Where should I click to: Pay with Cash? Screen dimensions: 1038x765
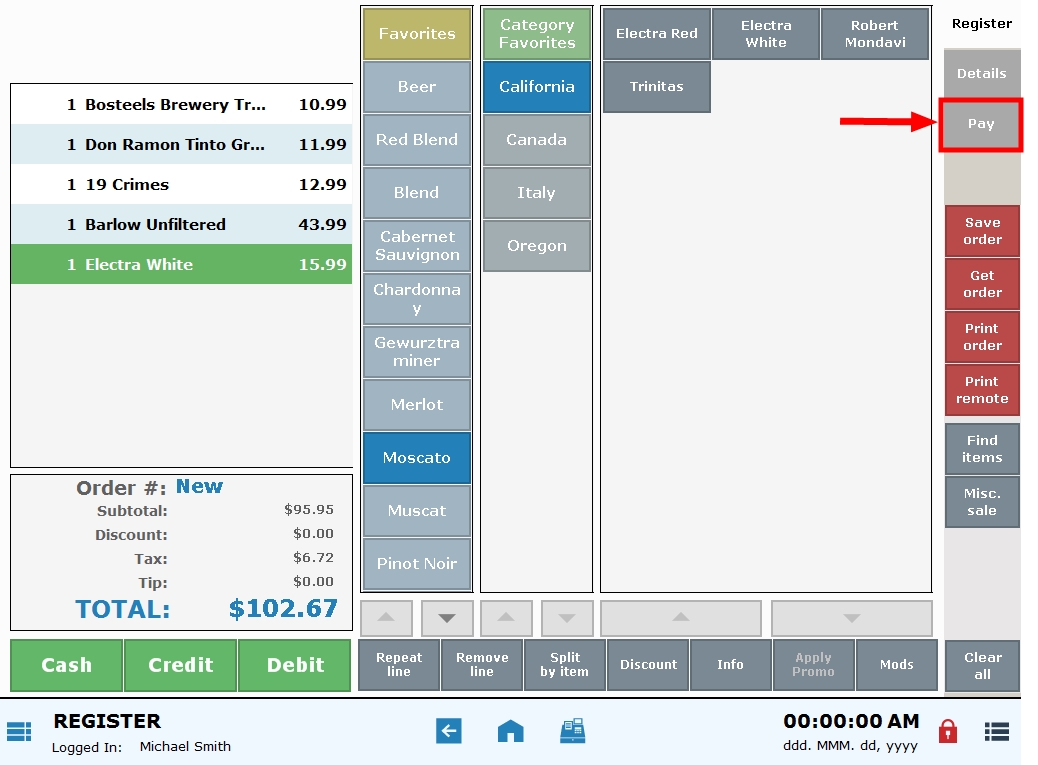pos(67,665)
